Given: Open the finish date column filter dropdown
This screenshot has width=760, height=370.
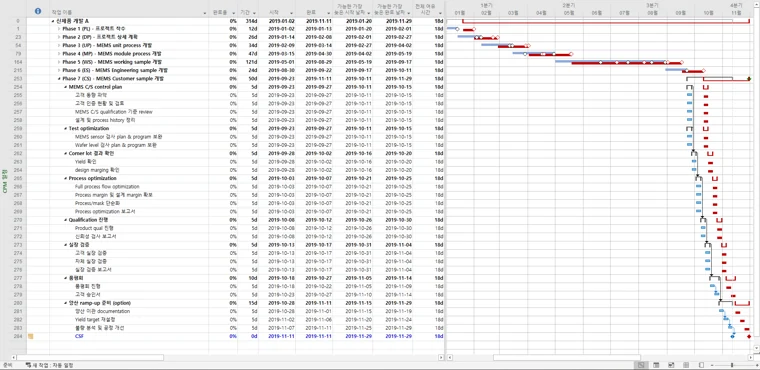Looking at the screenshot, I should [x=328, y=13].
